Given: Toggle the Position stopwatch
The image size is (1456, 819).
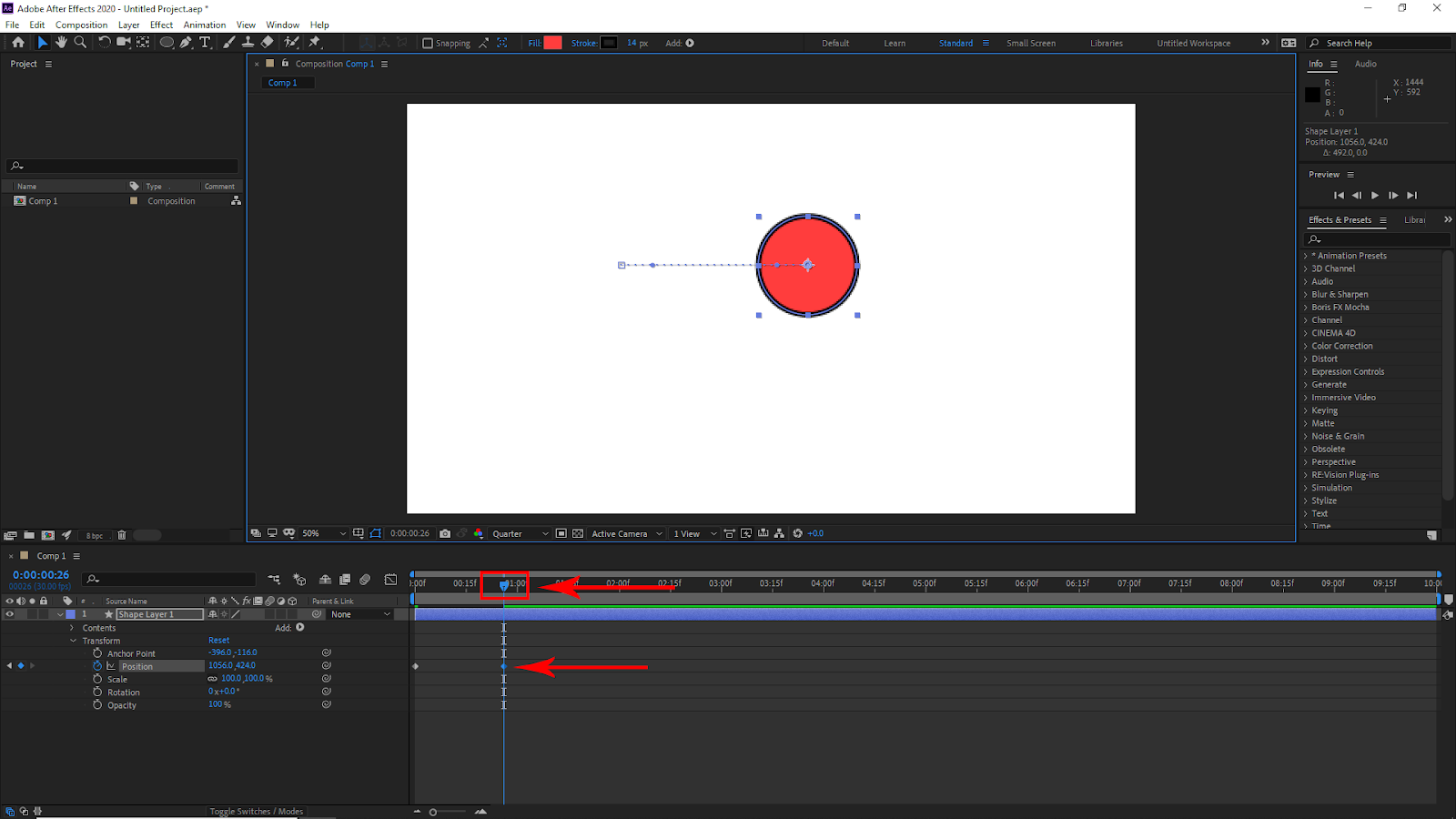Looking at the screenshot, I should (x=97, y=666).
